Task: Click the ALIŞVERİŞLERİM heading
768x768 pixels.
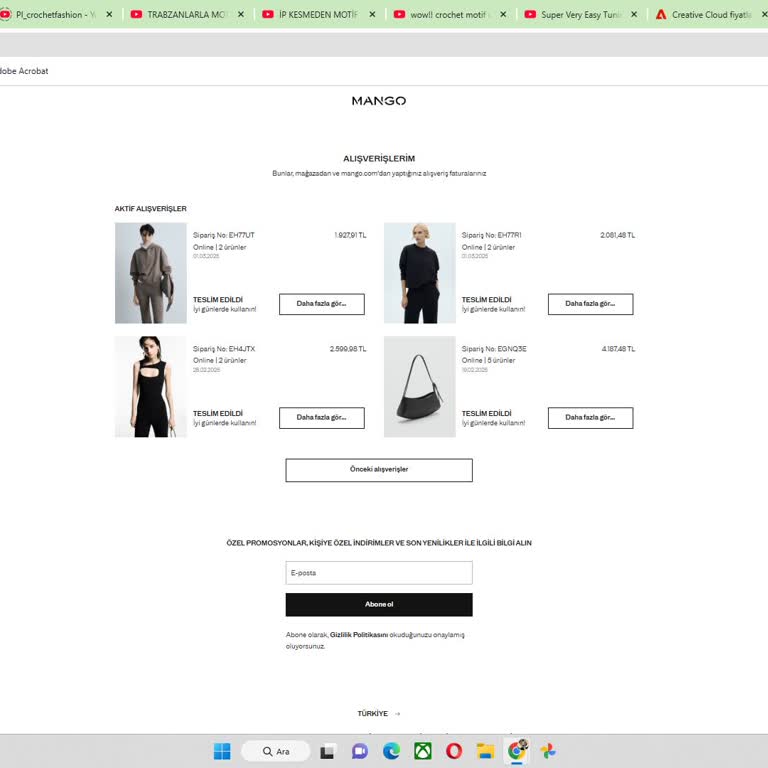Action: click(379, 159)
